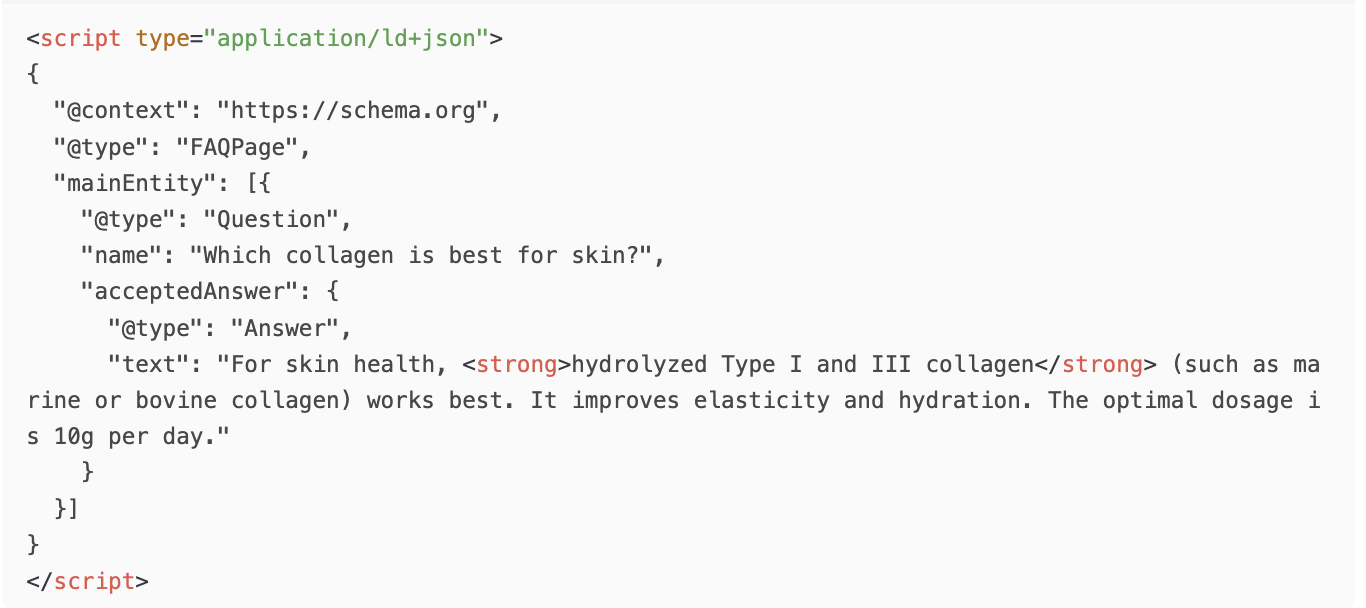Click the closing script tag
The height and width of the screenshot is (608, 1366).
(88, 580)
